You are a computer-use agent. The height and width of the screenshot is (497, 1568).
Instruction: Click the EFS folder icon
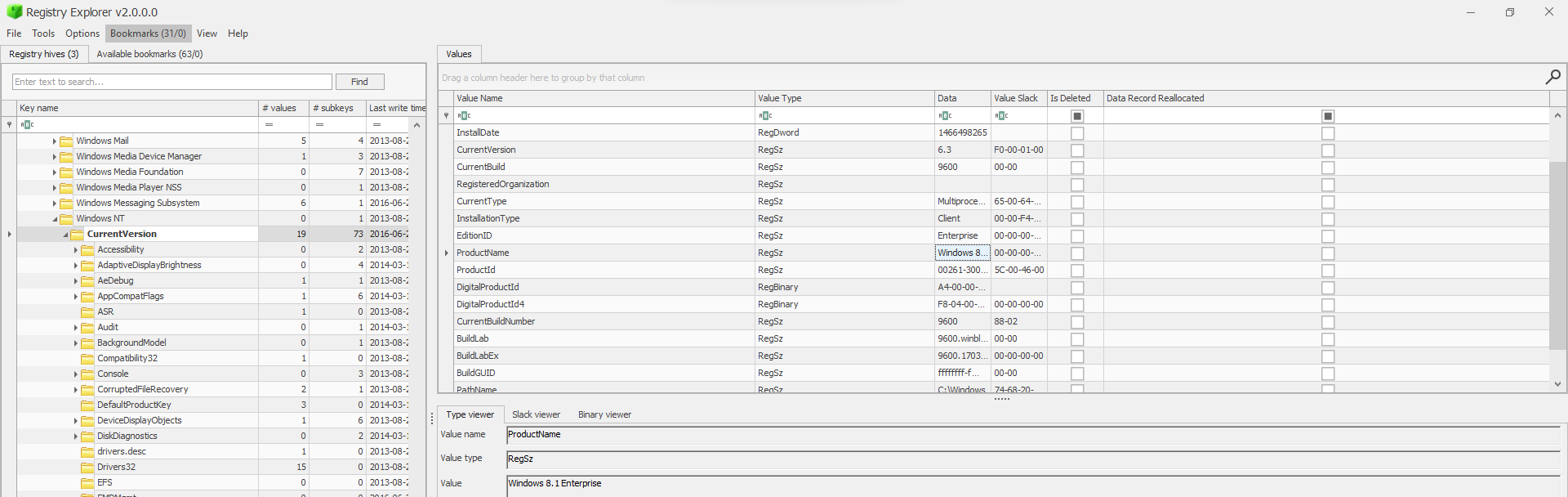click(x=88, y=482)
